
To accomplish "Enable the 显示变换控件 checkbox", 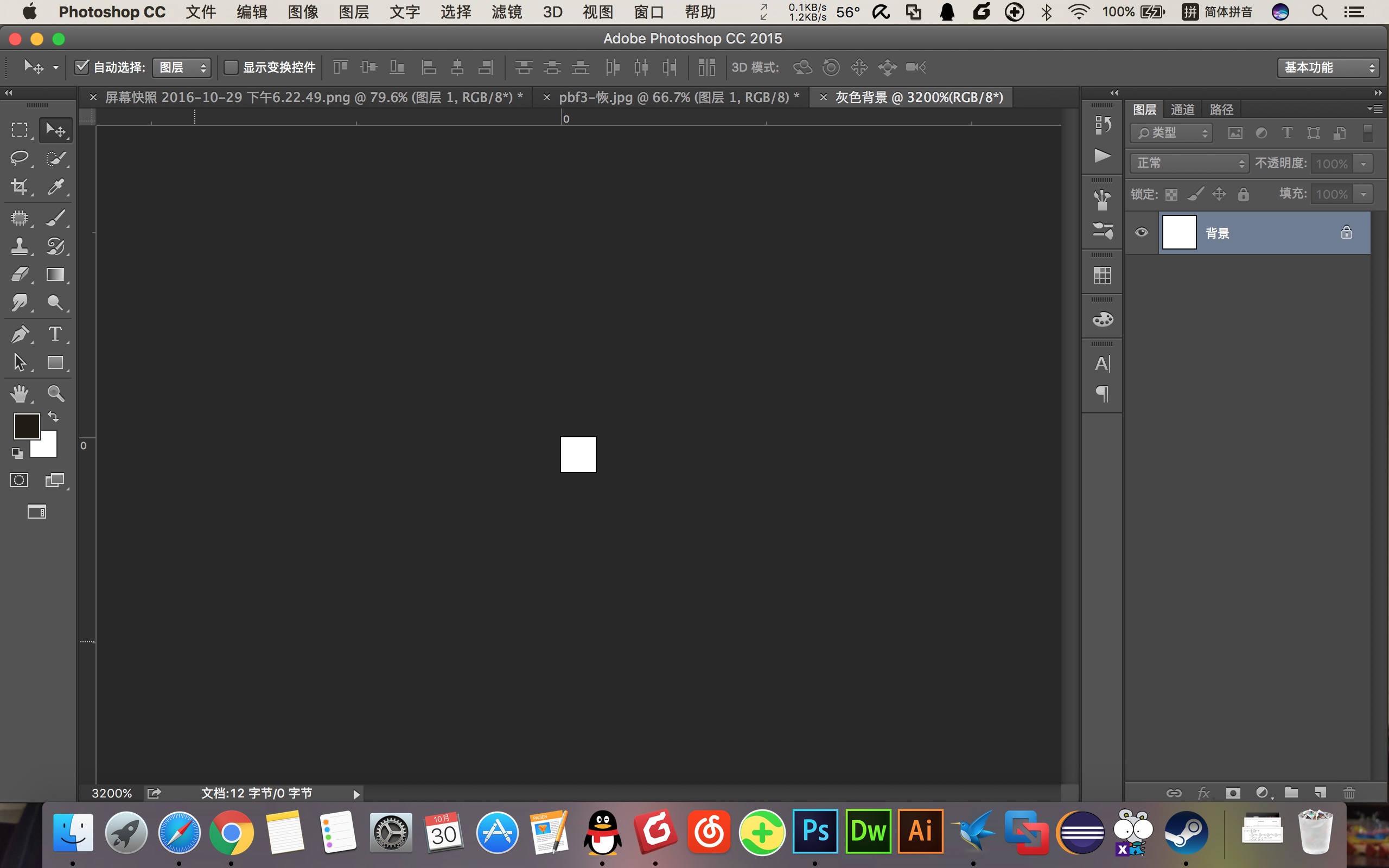I will coord(231,67).
